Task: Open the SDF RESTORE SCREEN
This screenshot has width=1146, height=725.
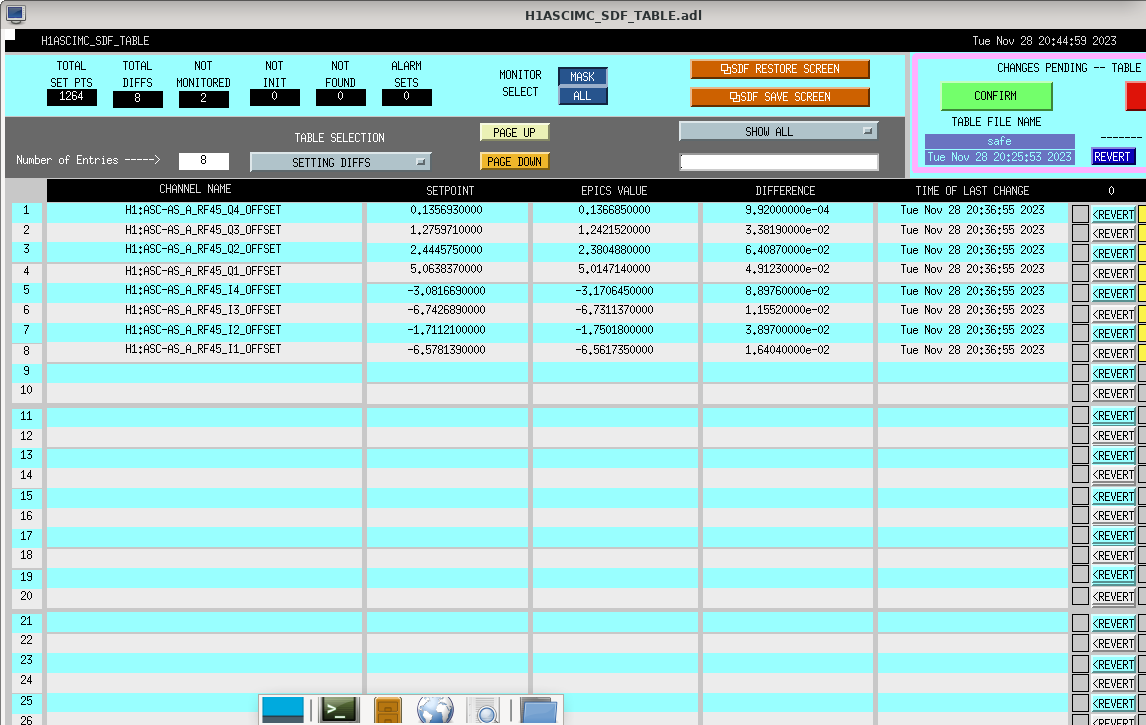Action: [x=780, y=69]
